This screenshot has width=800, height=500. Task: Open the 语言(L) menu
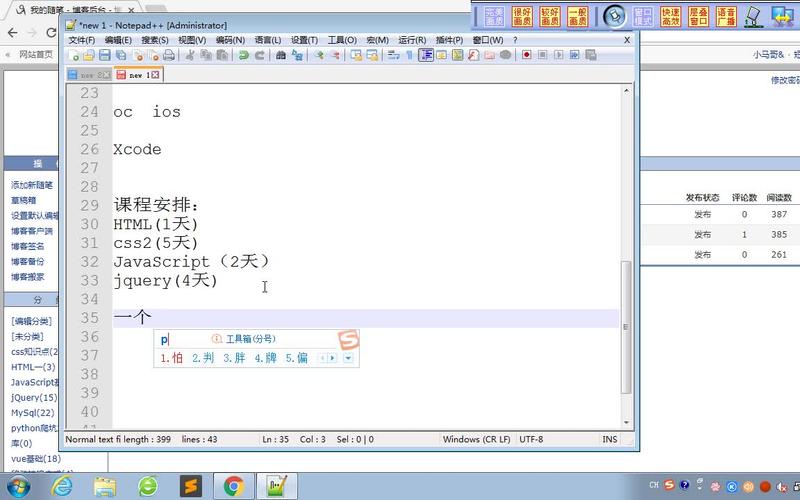point(268,40)
